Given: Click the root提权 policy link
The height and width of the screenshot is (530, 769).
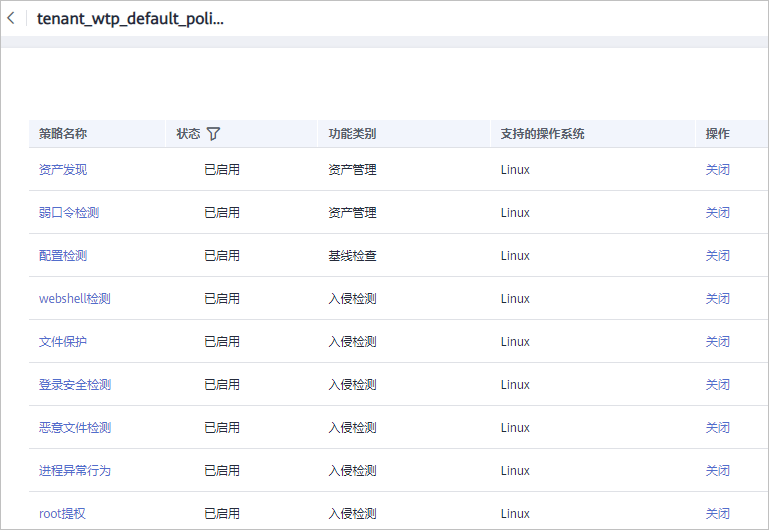Looking at the screenshot, I should [x=62, y=514].
